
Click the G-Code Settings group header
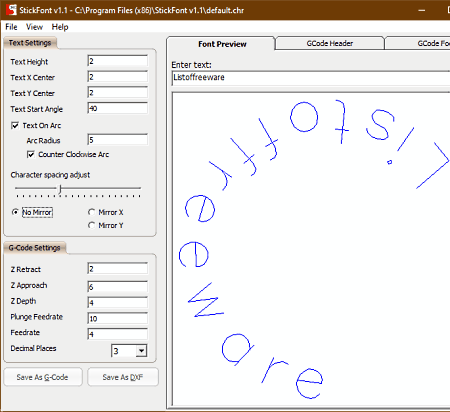pyautogui.click(x=34, y=248)
